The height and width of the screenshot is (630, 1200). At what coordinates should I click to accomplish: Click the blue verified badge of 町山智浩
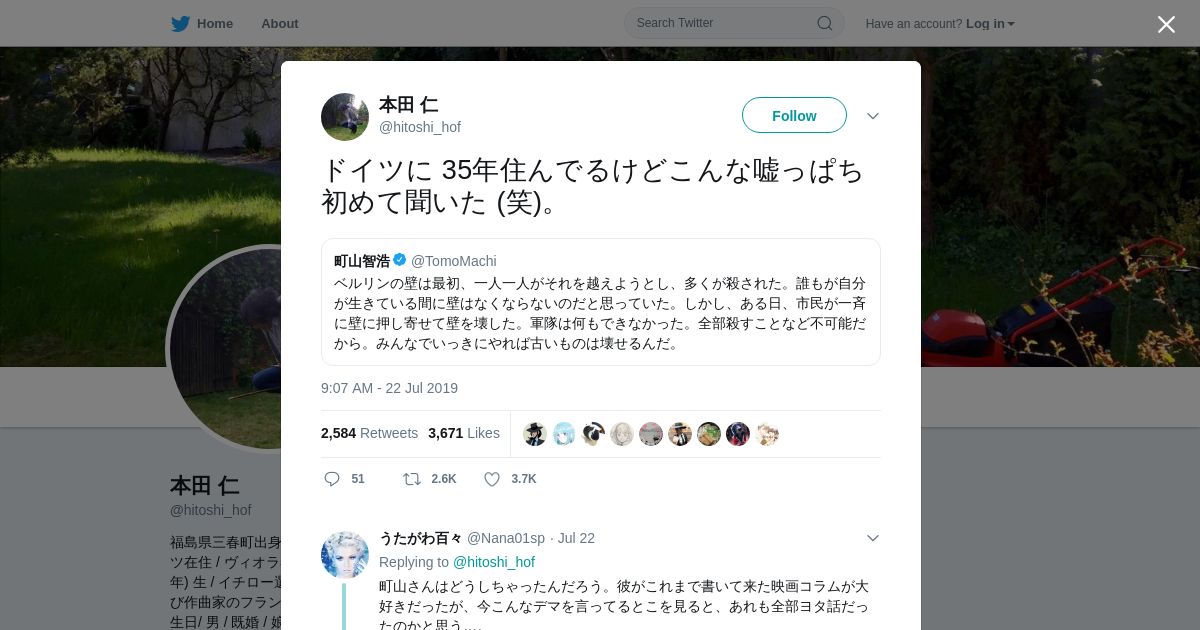(x=400, y=260)
